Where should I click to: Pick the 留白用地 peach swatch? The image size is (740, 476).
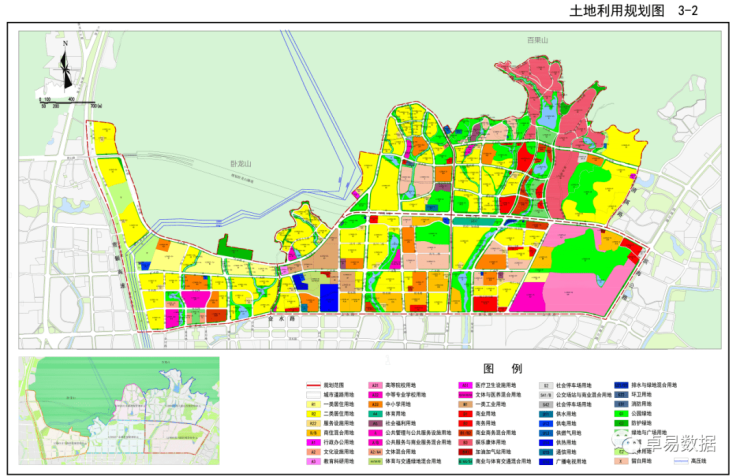tap(621, 461)
